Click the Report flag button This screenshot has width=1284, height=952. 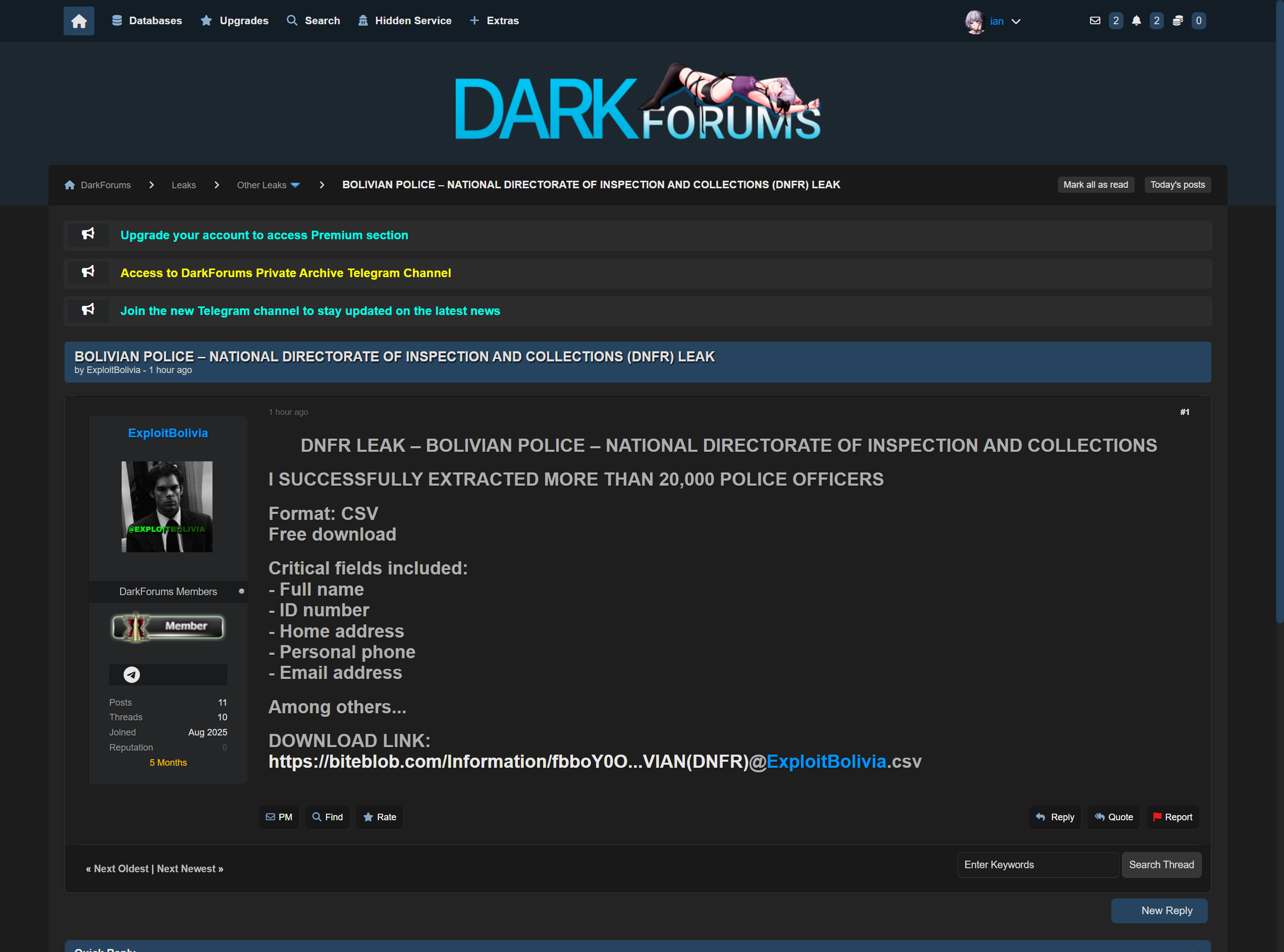(1172, 817)
